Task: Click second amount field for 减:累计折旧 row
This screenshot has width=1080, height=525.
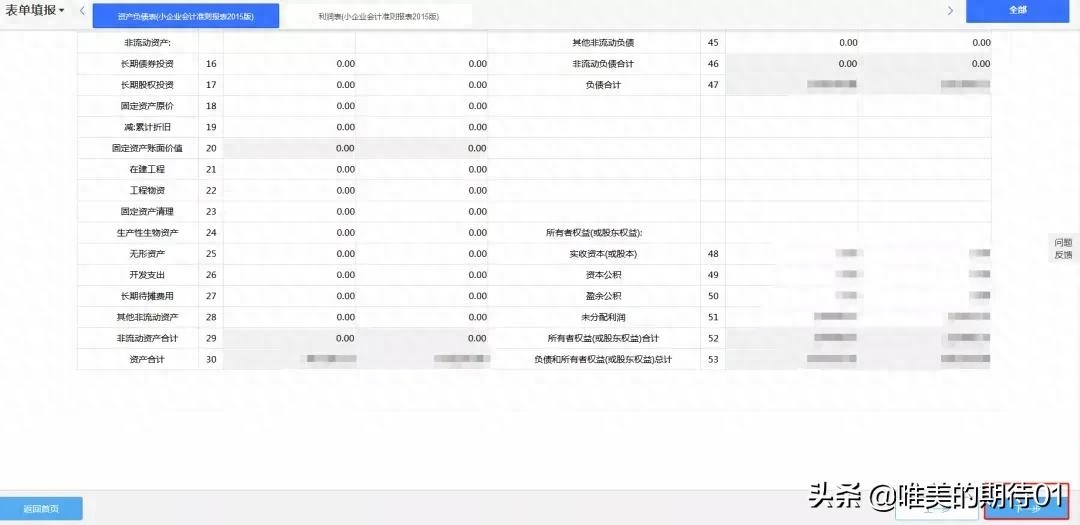Action: (421, 127)
